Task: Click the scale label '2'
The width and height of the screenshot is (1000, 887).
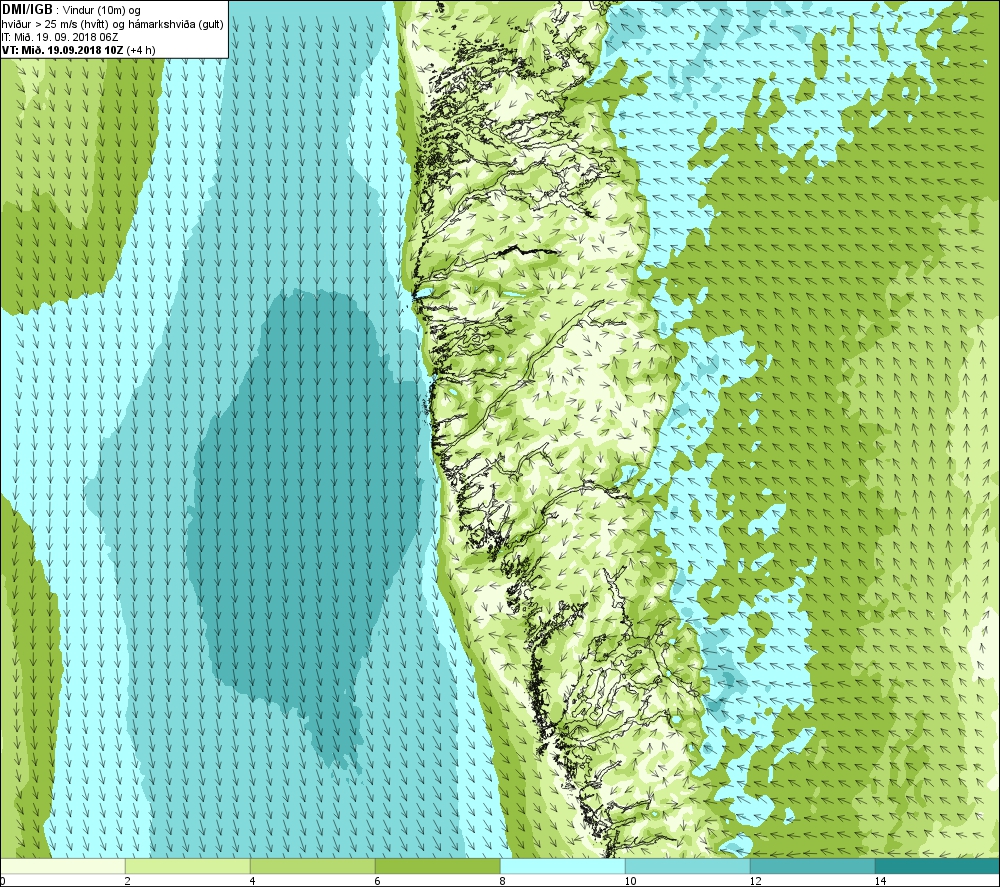Action: 128,881
